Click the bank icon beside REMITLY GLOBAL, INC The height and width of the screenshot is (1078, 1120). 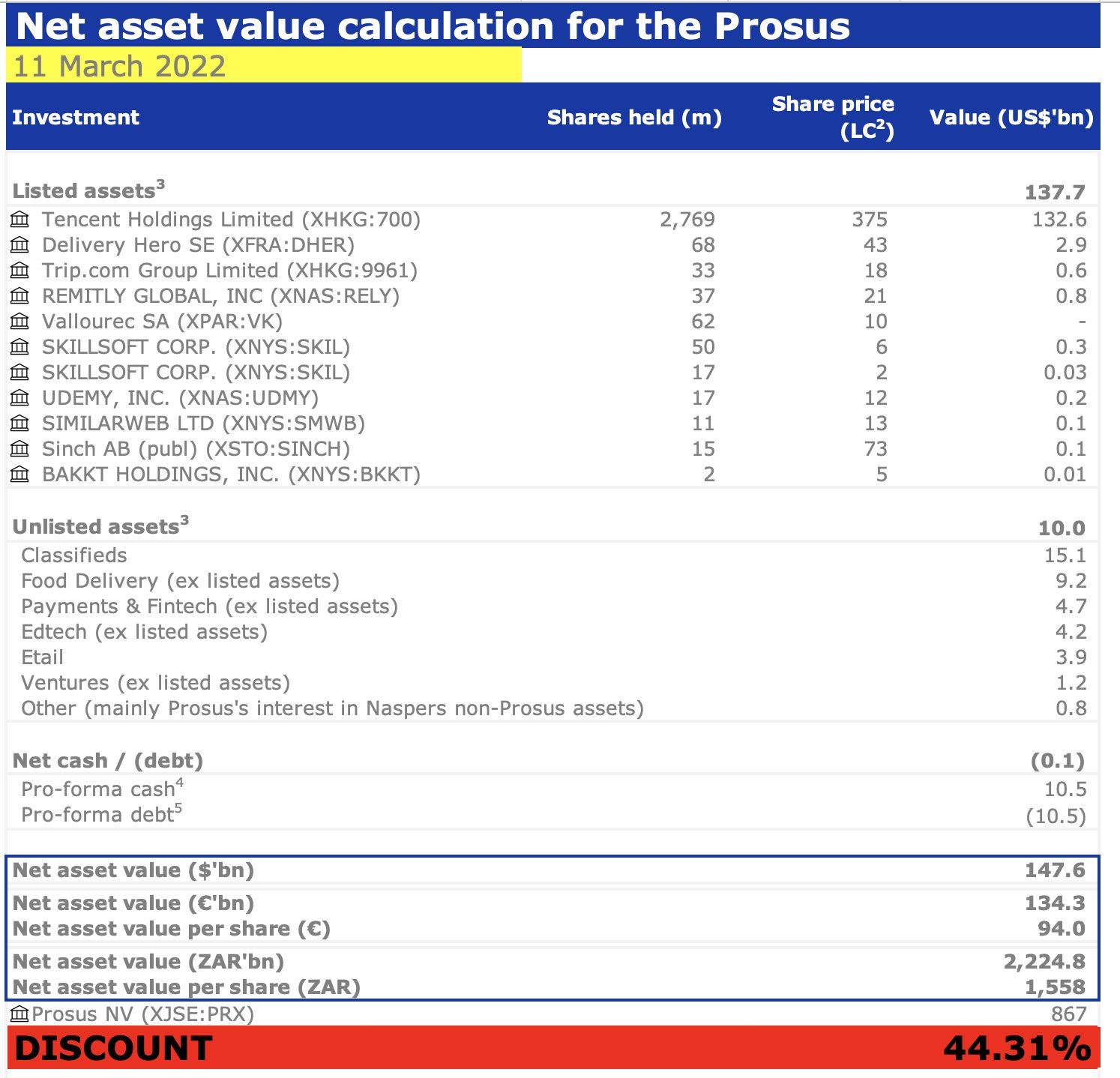coord(20,296)
